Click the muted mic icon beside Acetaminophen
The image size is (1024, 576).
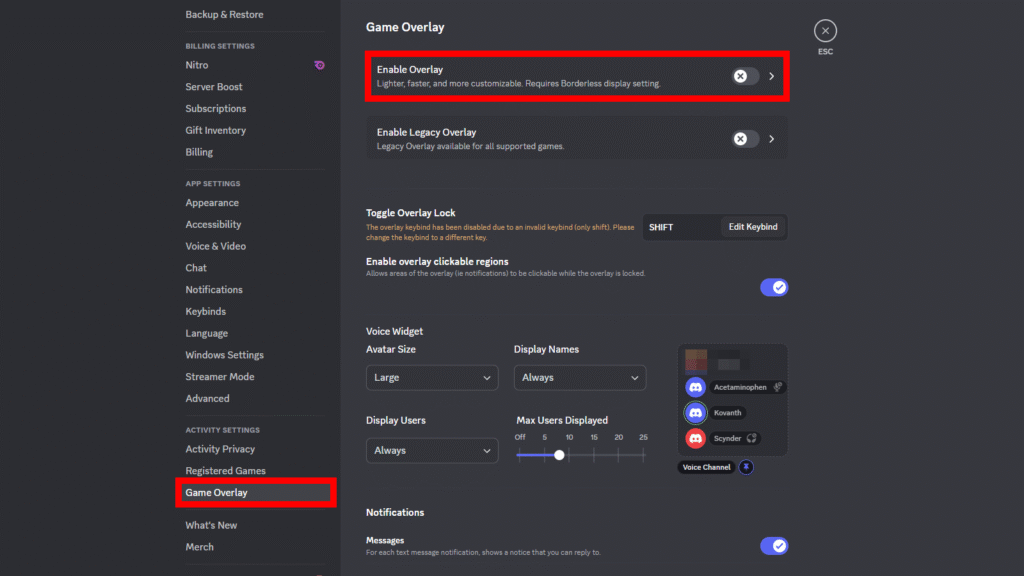pyautogui.click(x=778, y=387)
